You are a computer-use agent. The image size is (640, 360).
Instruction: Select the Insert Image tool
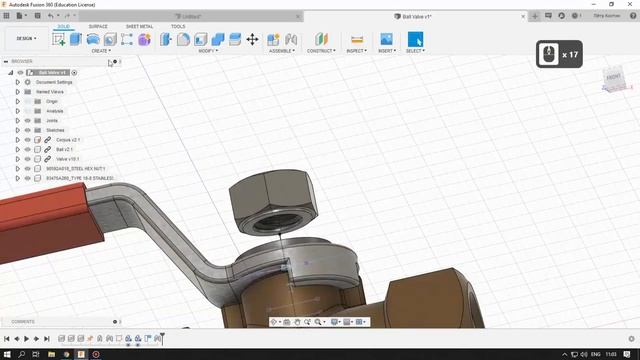(x=386, y=39)
